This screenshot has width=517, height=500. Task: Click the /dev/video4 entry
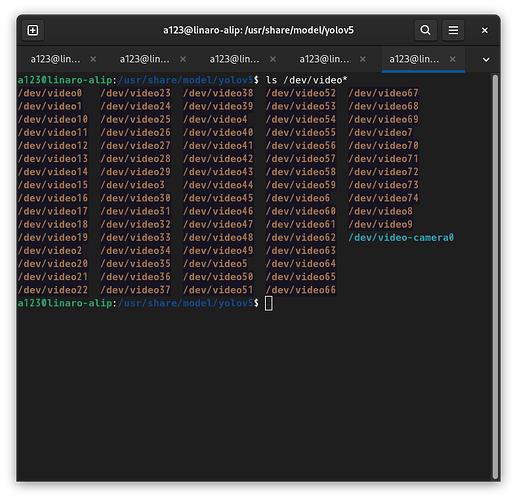(215, 119)
